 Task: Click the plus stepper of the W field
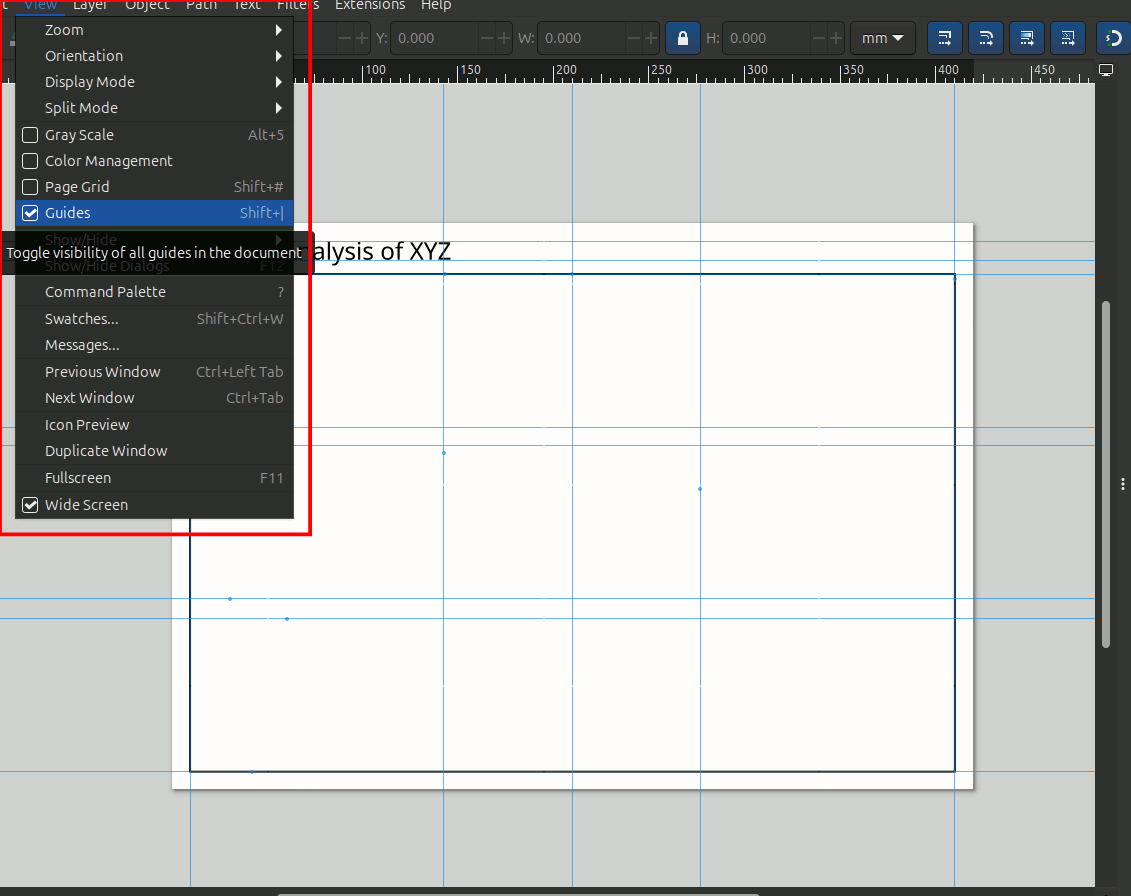pyautogui.click(x=651, y=38)
